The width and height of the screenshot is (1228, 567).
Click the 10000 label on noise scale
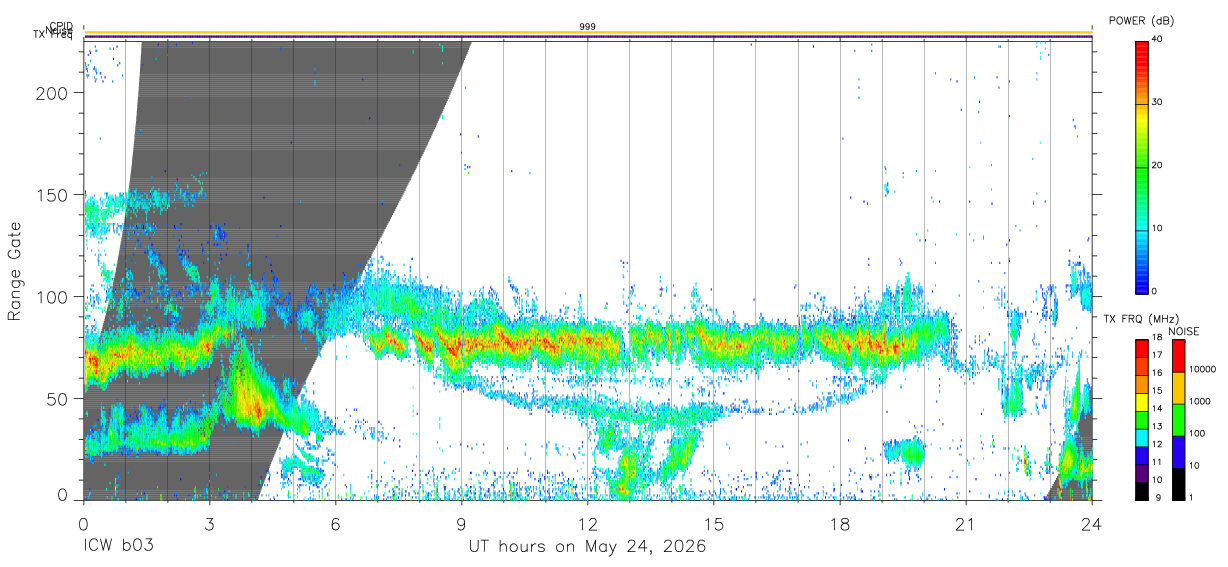1201,370
